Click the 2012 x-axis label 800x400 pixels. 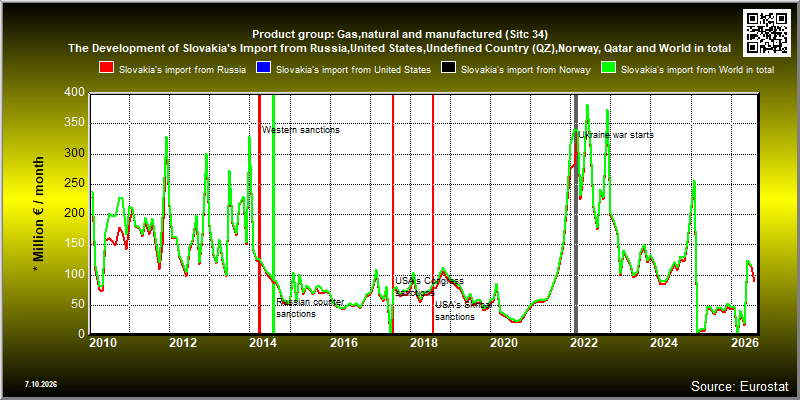(x=183, y=343)
